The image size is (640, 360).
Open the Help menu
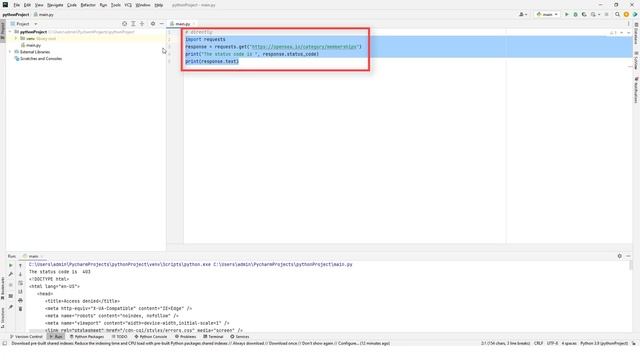tap(159, 5)
